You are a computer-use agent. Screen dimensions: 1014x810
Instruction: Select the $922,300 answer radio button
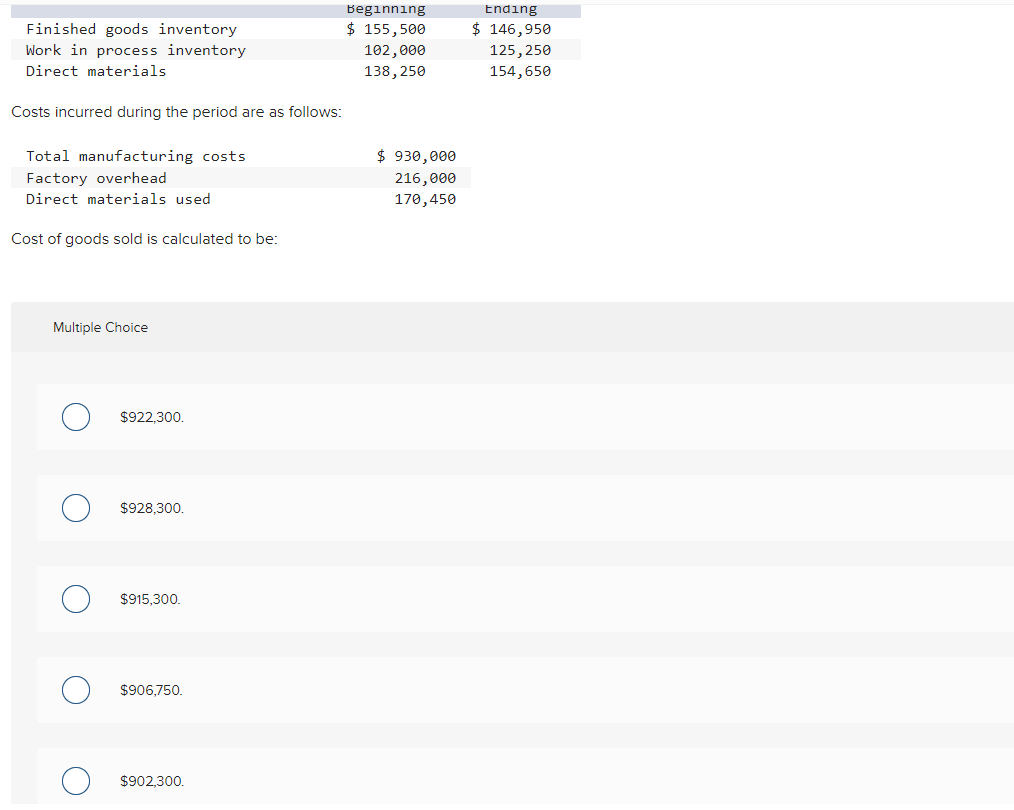pos(75,417)
